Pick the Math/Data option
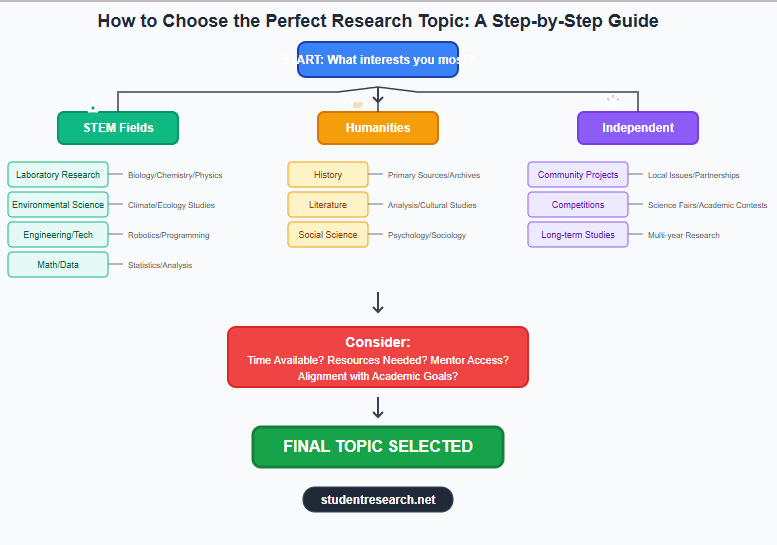Viewport: 777px width, 545px height. (58, 265)
